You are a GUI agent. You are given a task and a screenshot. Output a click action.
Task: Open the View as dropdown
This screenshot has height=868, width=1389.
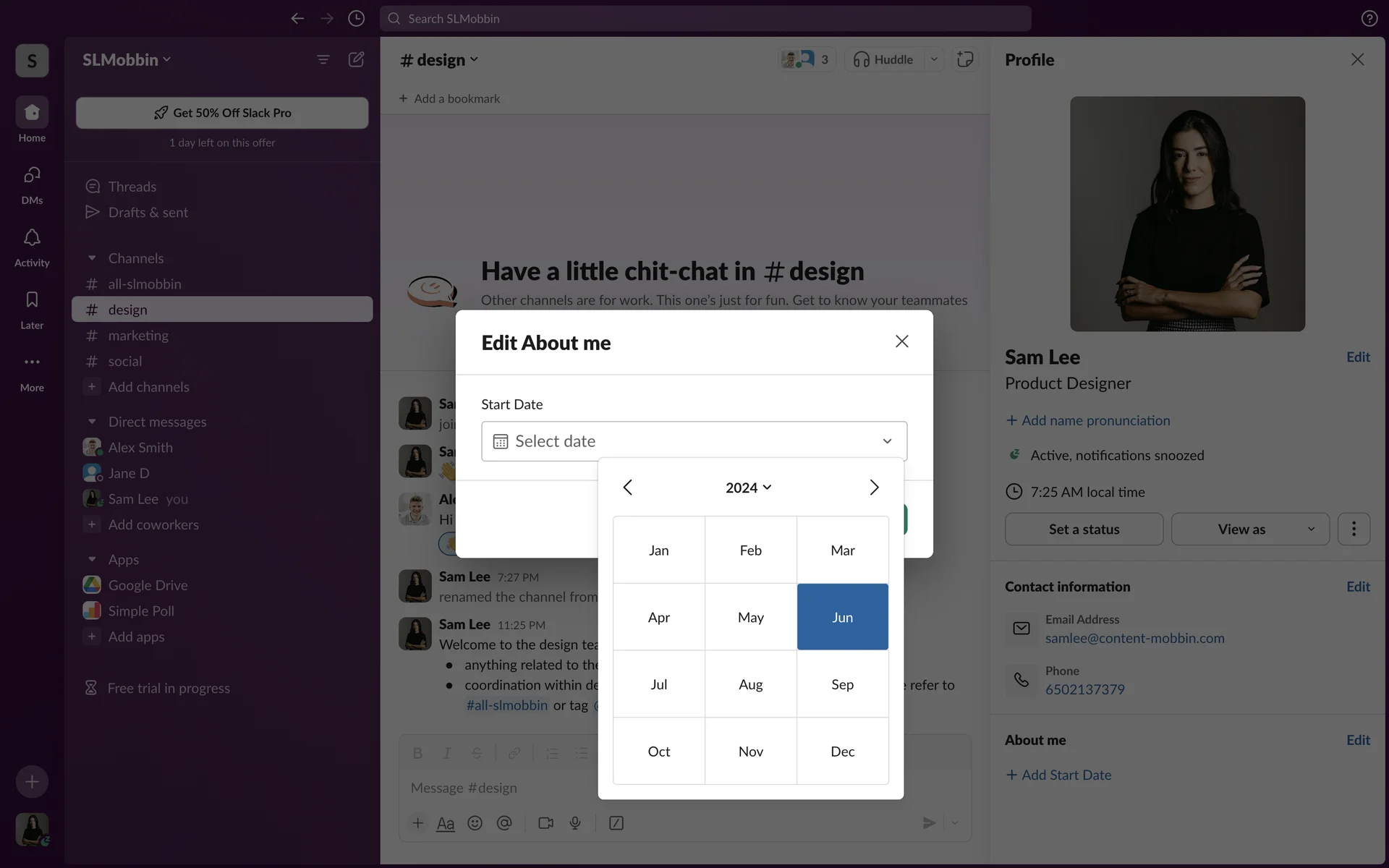(1250, 529)
